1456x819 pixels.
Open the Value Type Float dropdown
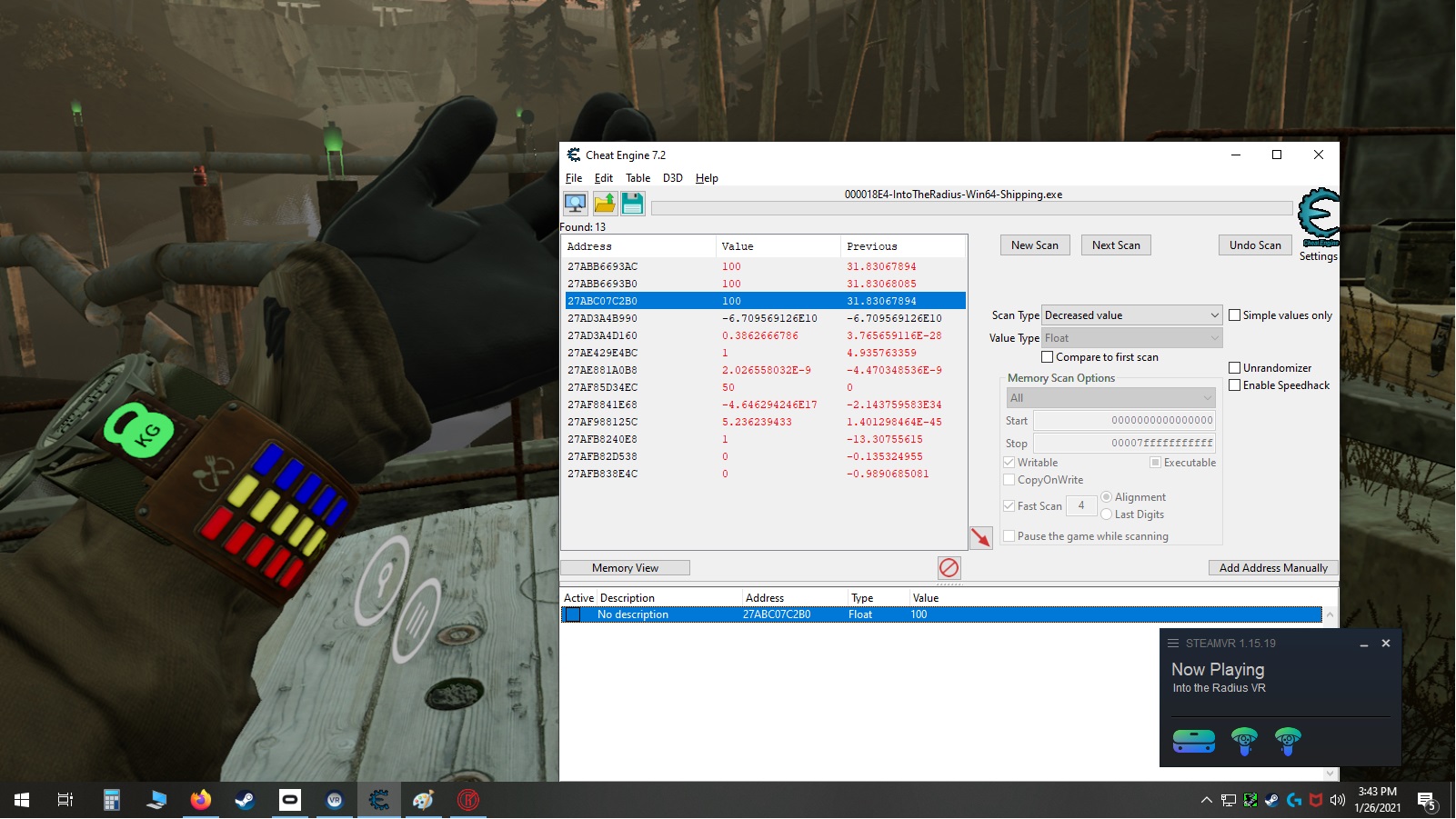pos(1130,338)
